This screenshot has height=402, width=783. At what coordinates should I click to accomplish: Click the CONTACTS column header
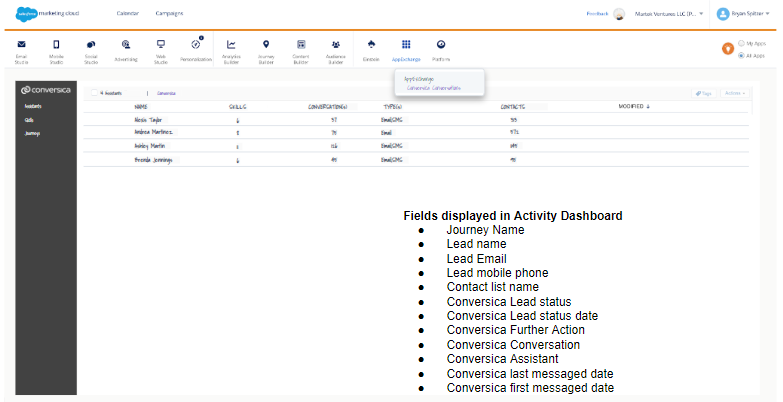pyautogui.click(x=513, y=107)
